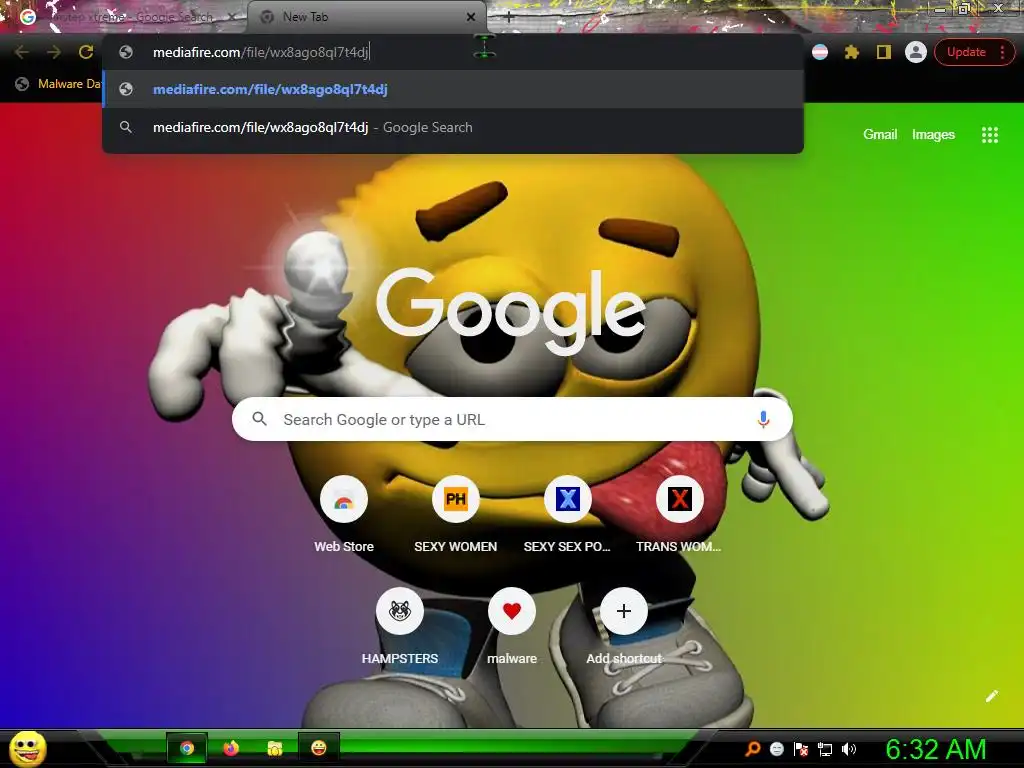Open the Google apps grid icon
The height and width of the screenshot is (768, 1024).
[989, 135]
